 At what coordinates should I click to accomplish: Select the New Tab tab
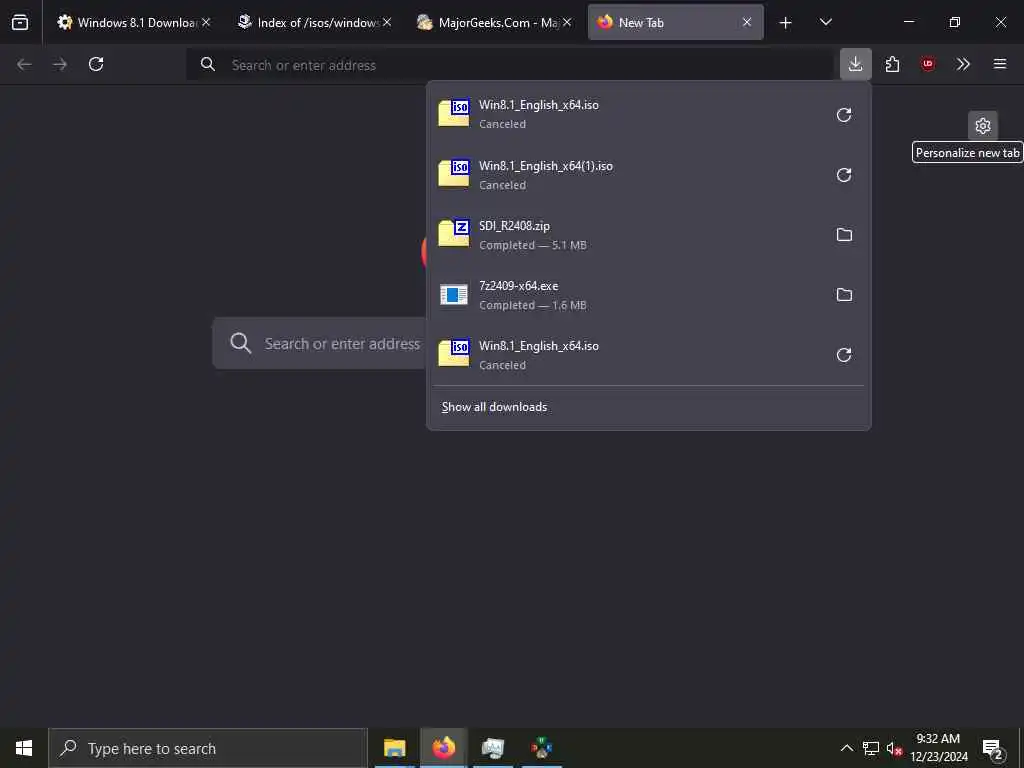pyautogui.click(x=675, y=22)
